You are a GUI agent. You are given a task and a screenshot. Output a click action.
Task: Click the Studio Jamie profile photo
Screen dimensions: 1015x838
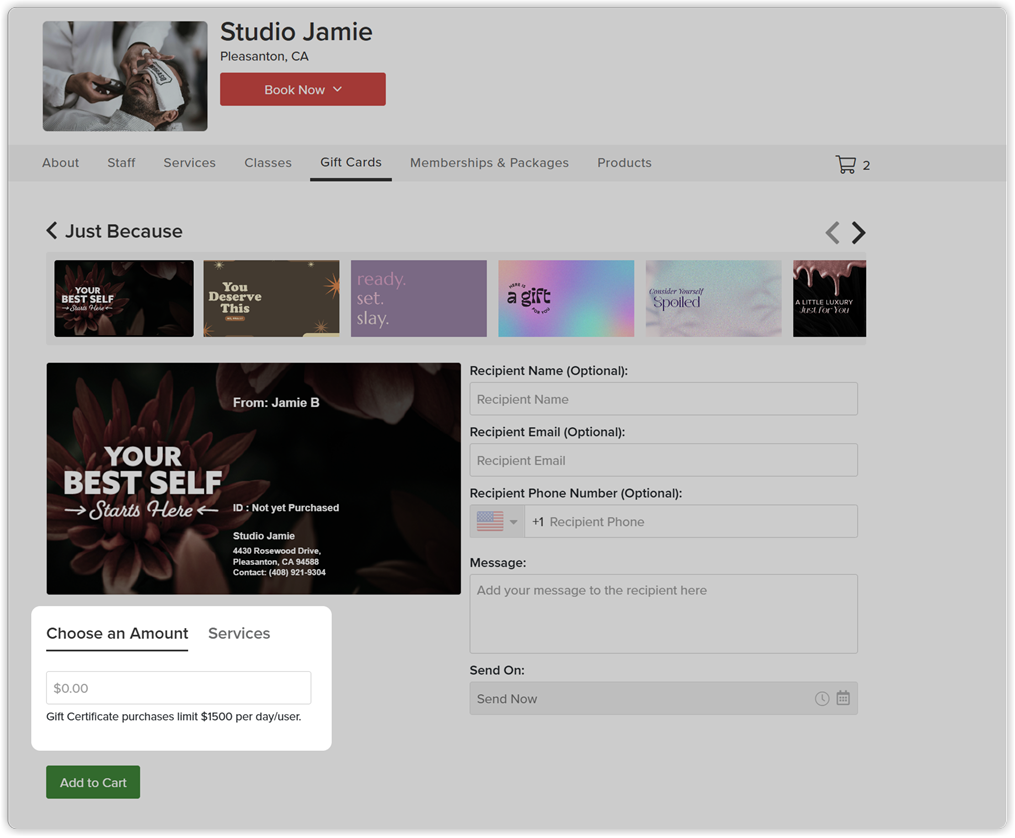(125, 76)
